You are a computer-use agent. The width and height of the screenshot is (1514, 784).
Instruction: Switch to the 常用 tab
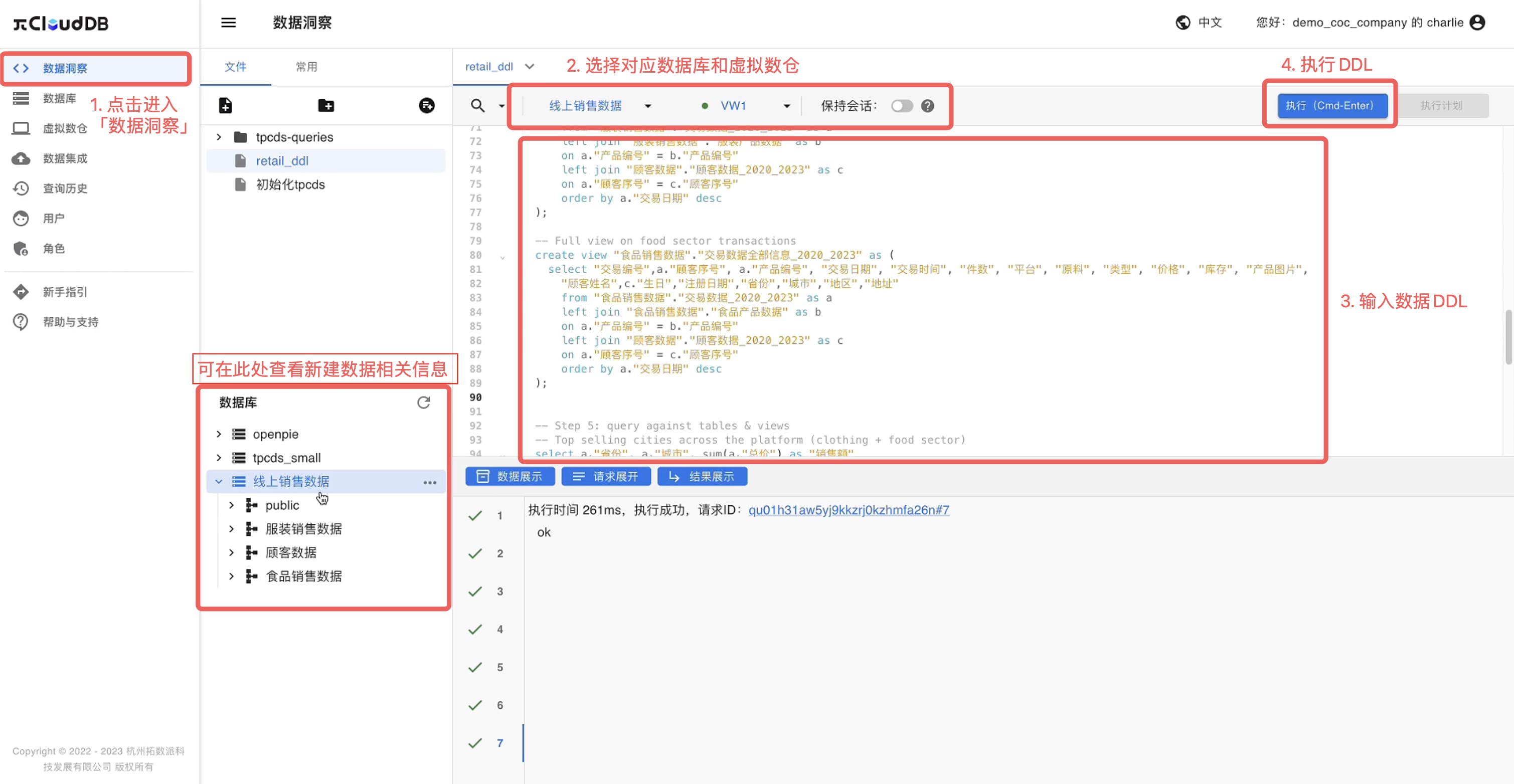(x=306, y=67)
